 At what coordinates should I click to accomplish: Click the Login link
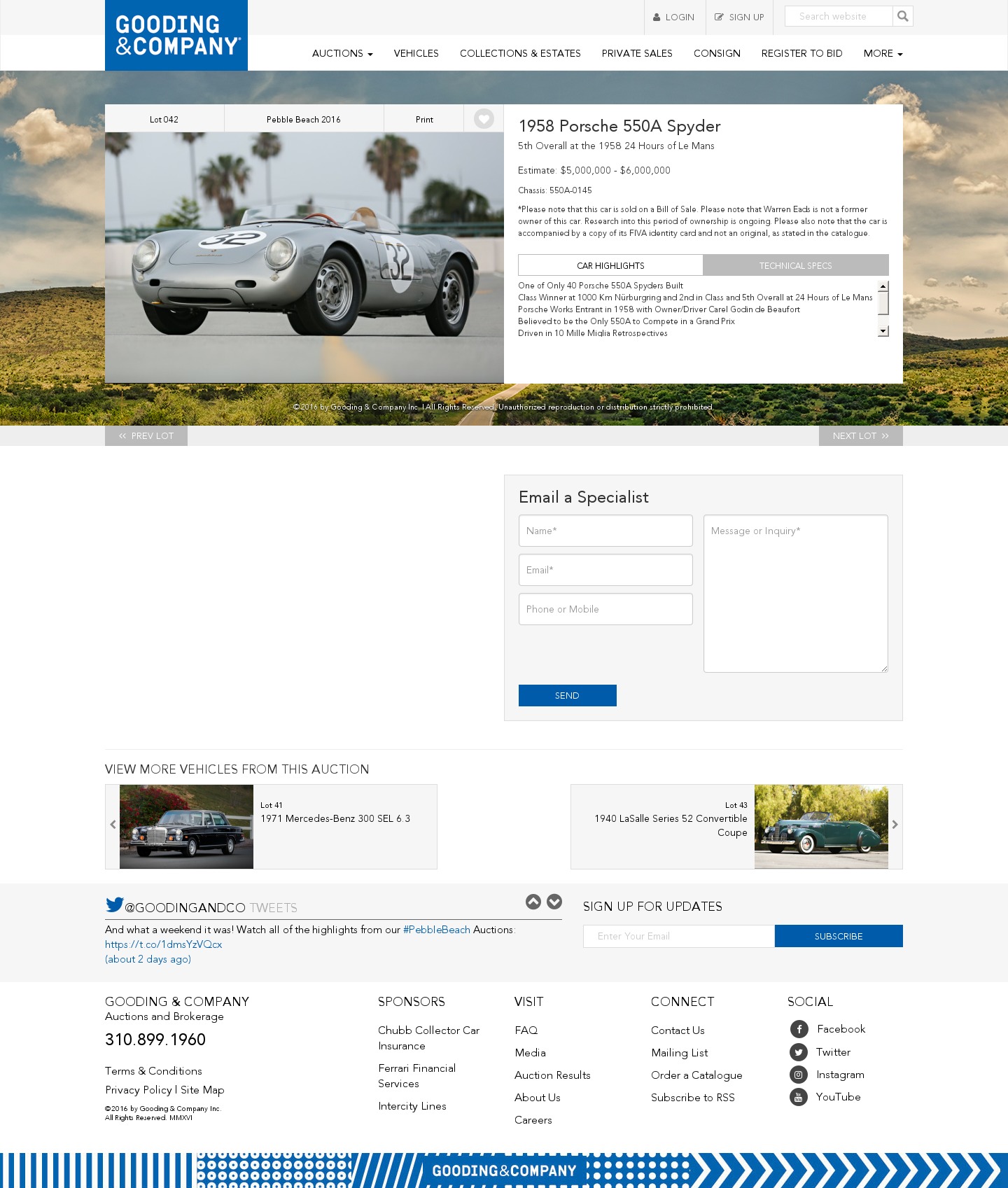click(675, 17)
